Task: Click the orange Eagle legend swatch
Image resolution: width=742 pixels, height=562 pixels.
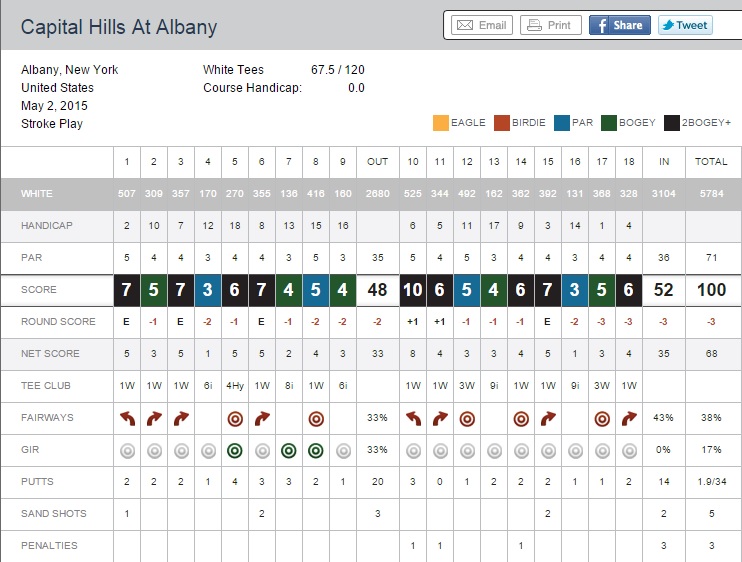Action: (x=441, y=123)
